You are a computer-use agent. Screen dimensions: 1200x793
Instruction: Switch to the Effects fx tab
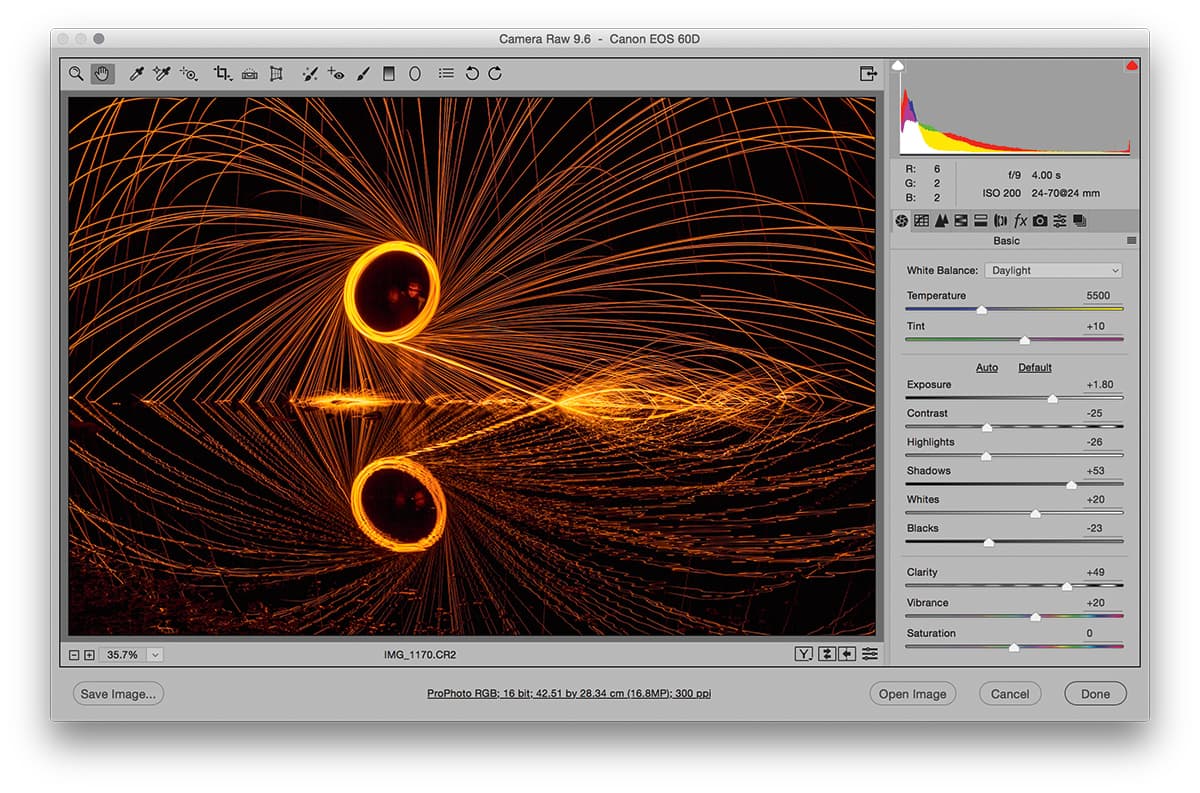tap(1021, 220)
